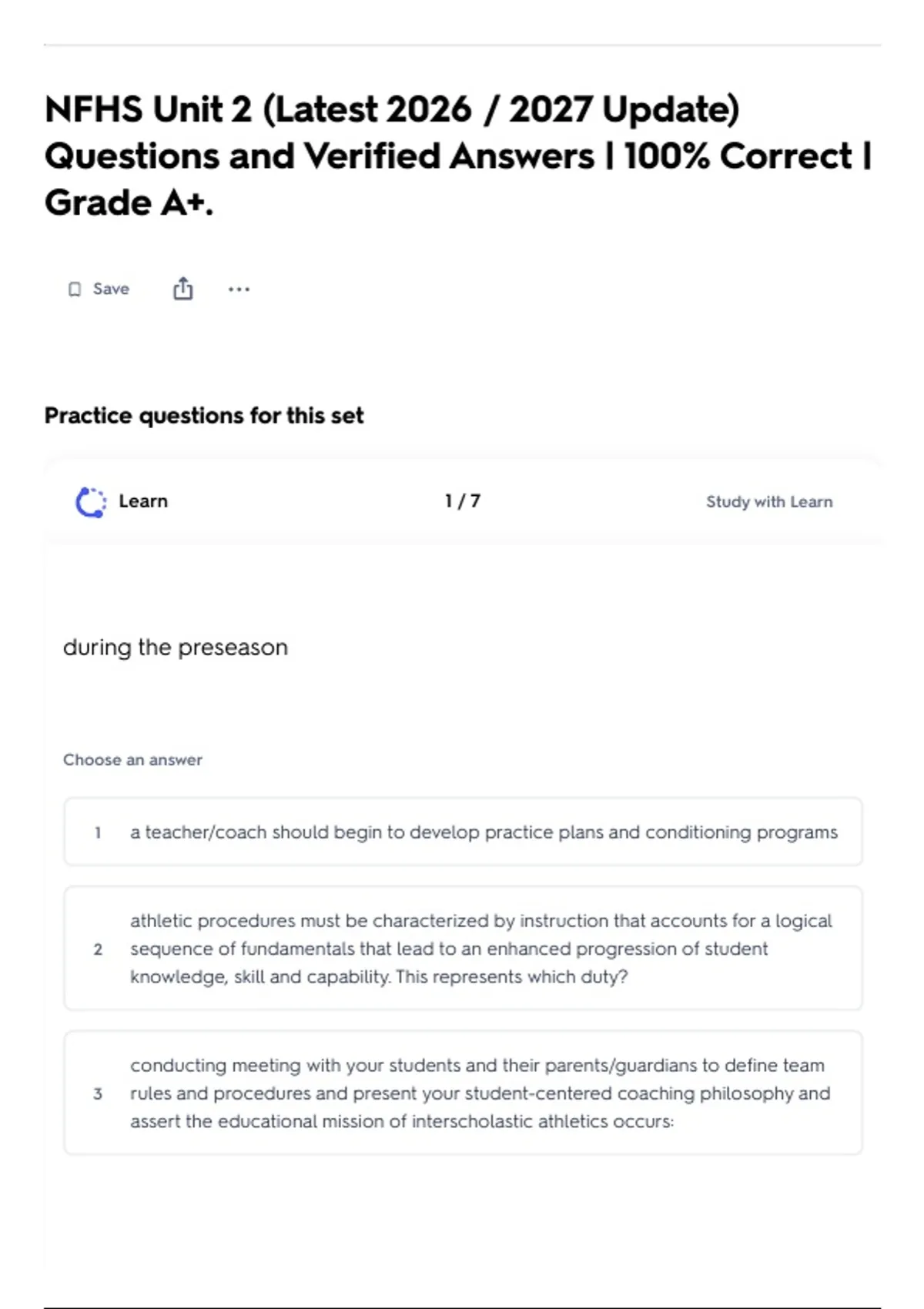Viewport: 924px width, 1309px height.
Task: Click the 'Choose an answer' label
Action: click(132, 760)
